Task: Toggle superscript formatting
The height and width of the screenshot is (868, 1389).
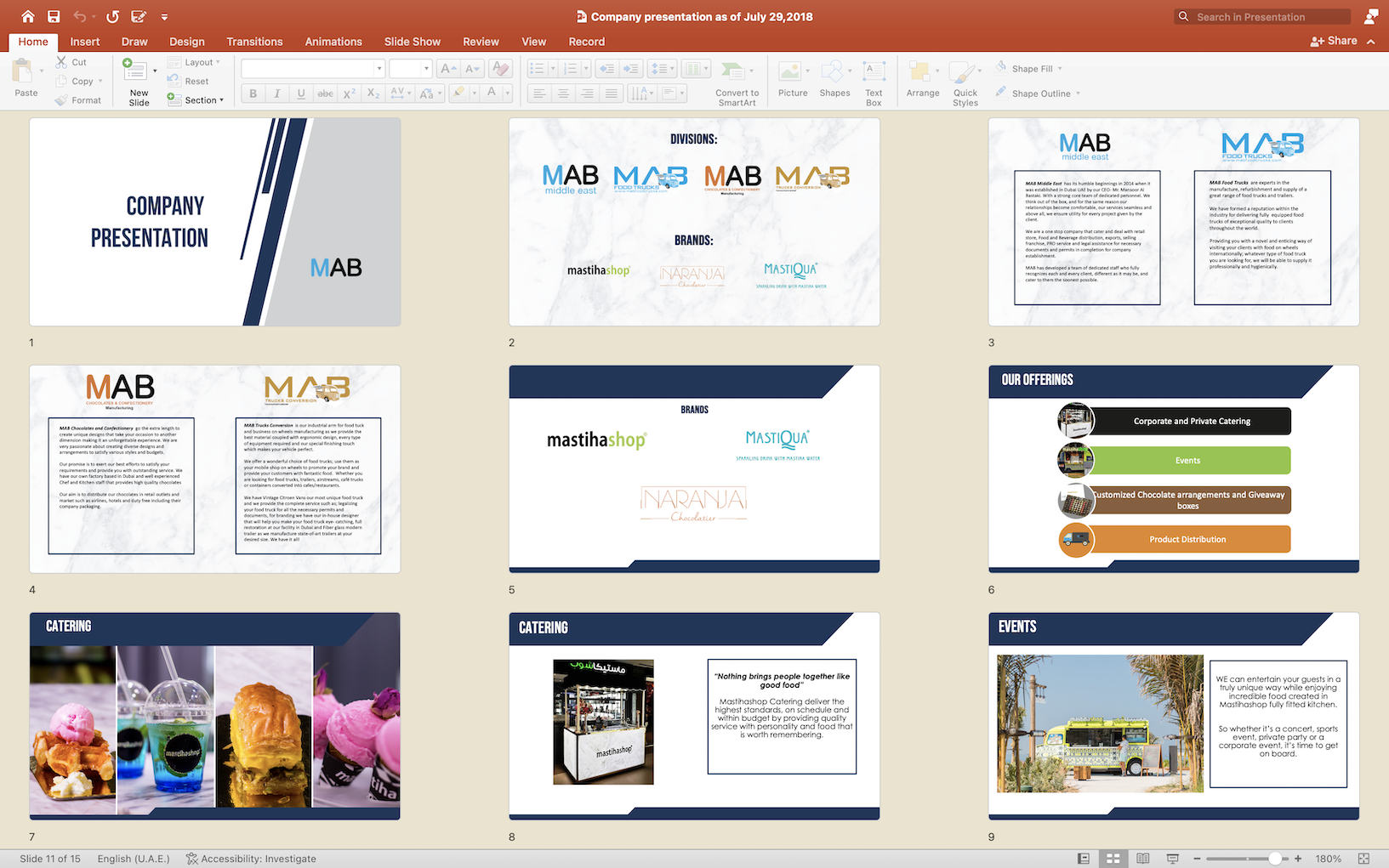Action: tap(349, 94)
